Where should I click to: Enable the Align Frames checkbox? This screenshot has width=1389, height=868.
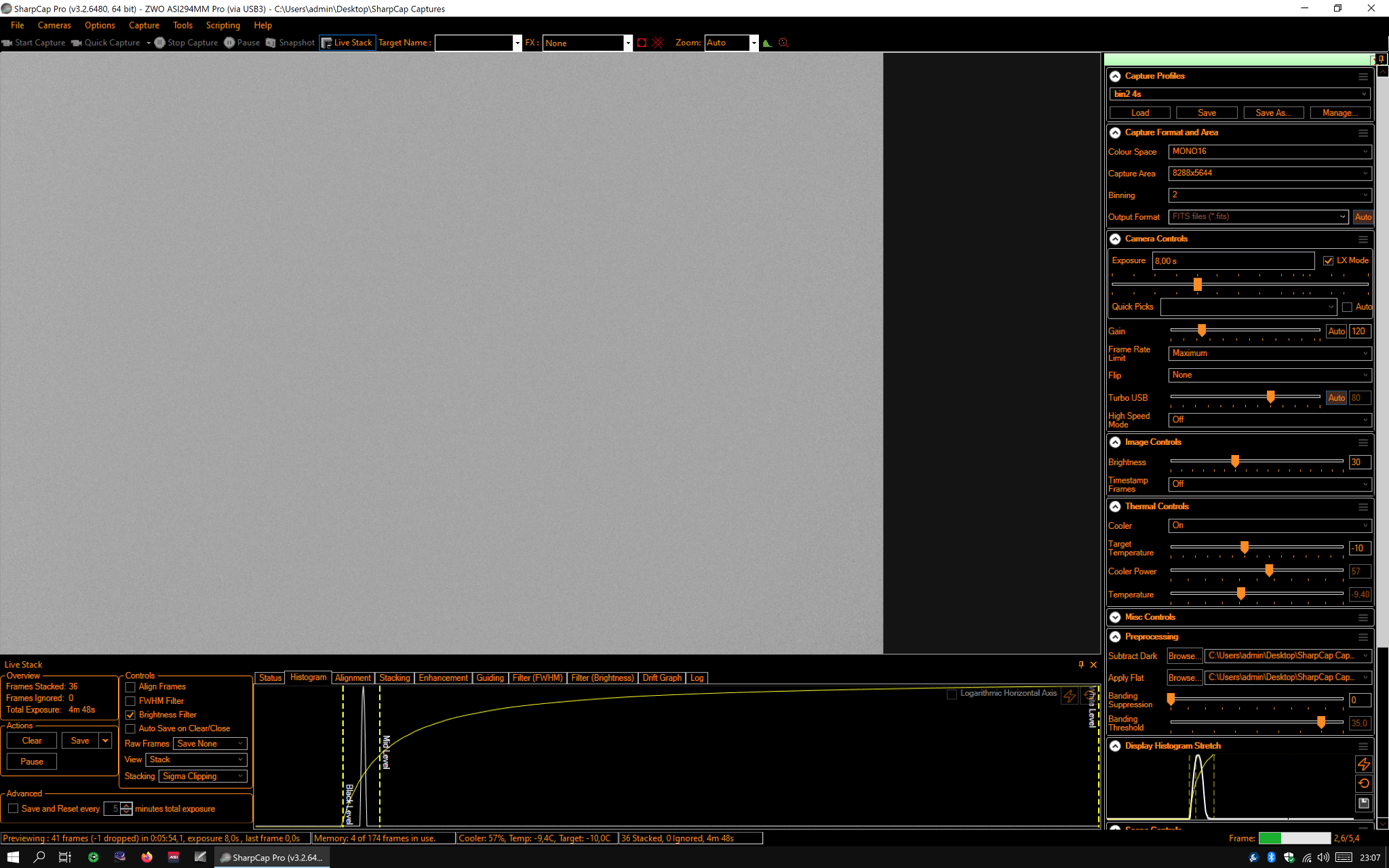(130, 687)
